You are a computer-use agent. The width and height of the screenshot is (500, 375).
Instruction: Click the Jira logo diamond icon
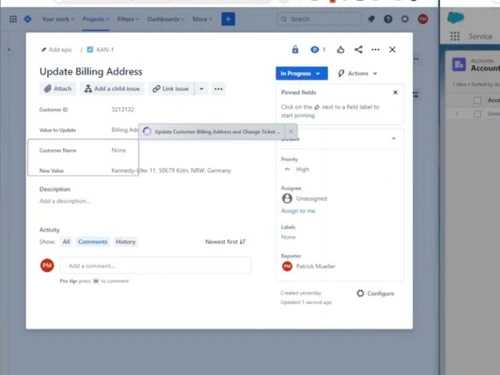pyautogui.click(x=28, y=19)
